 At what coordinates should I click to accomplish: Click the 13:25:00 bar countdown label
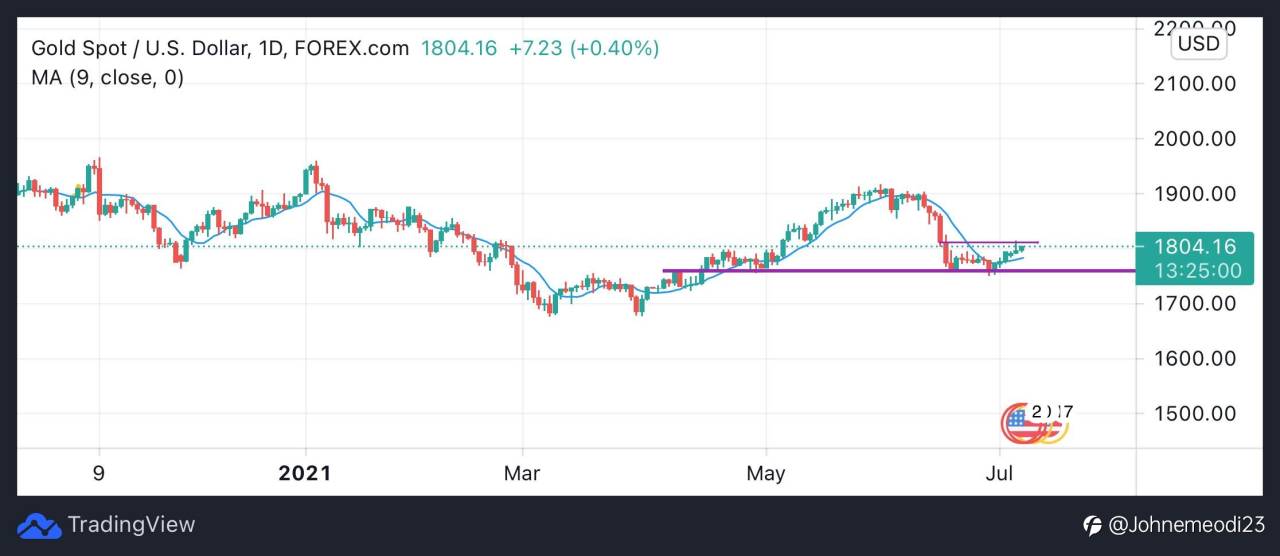(x=1197, y=270)
